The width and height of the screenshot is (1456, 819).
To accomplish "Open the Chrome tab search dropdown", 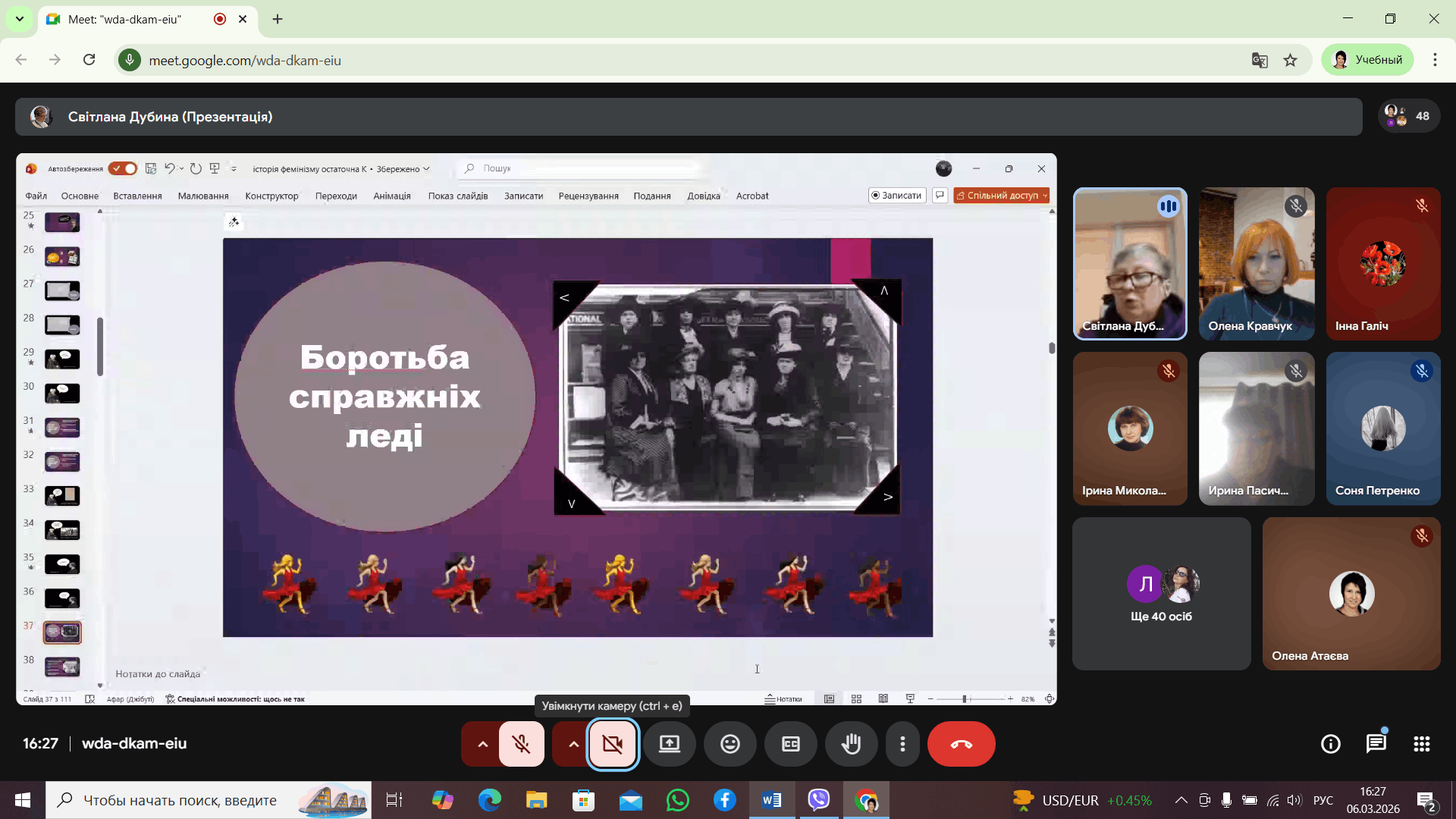I will tap(20, 19).
